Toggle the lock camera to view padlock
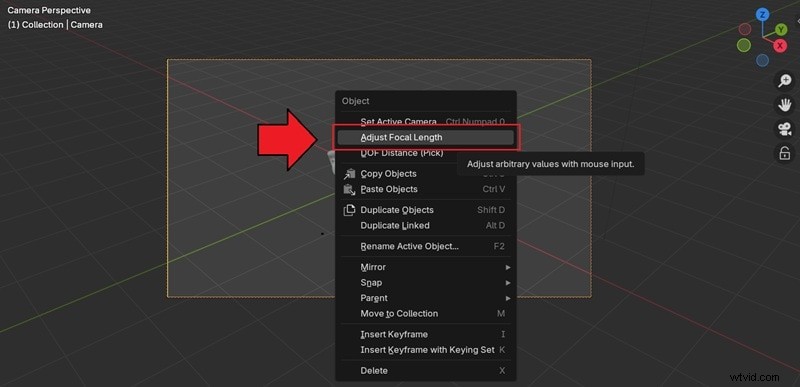The image size is (800, 387). (784, 153)
